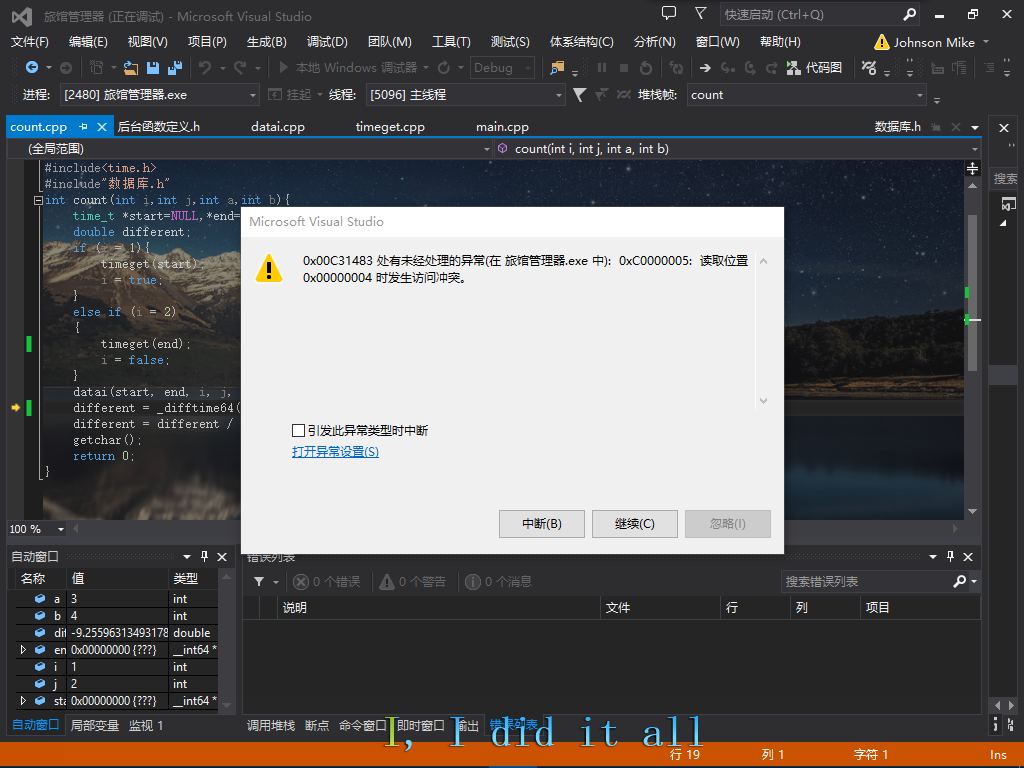Viewport: 1024px width, 768px height.
Task: Click the stop debugging square icon
Action: click(x=624, y=67)
